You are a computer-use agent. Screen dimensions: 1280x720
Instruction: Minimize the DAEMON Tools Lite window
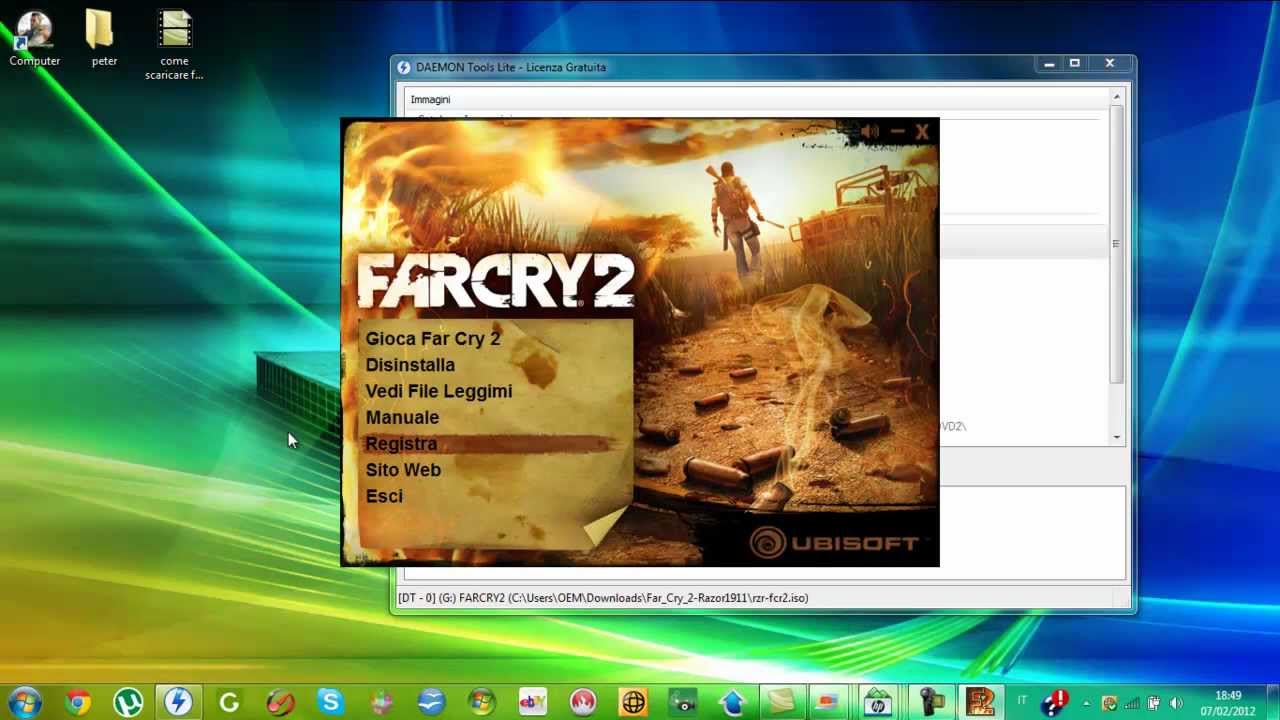[1049, 64]
